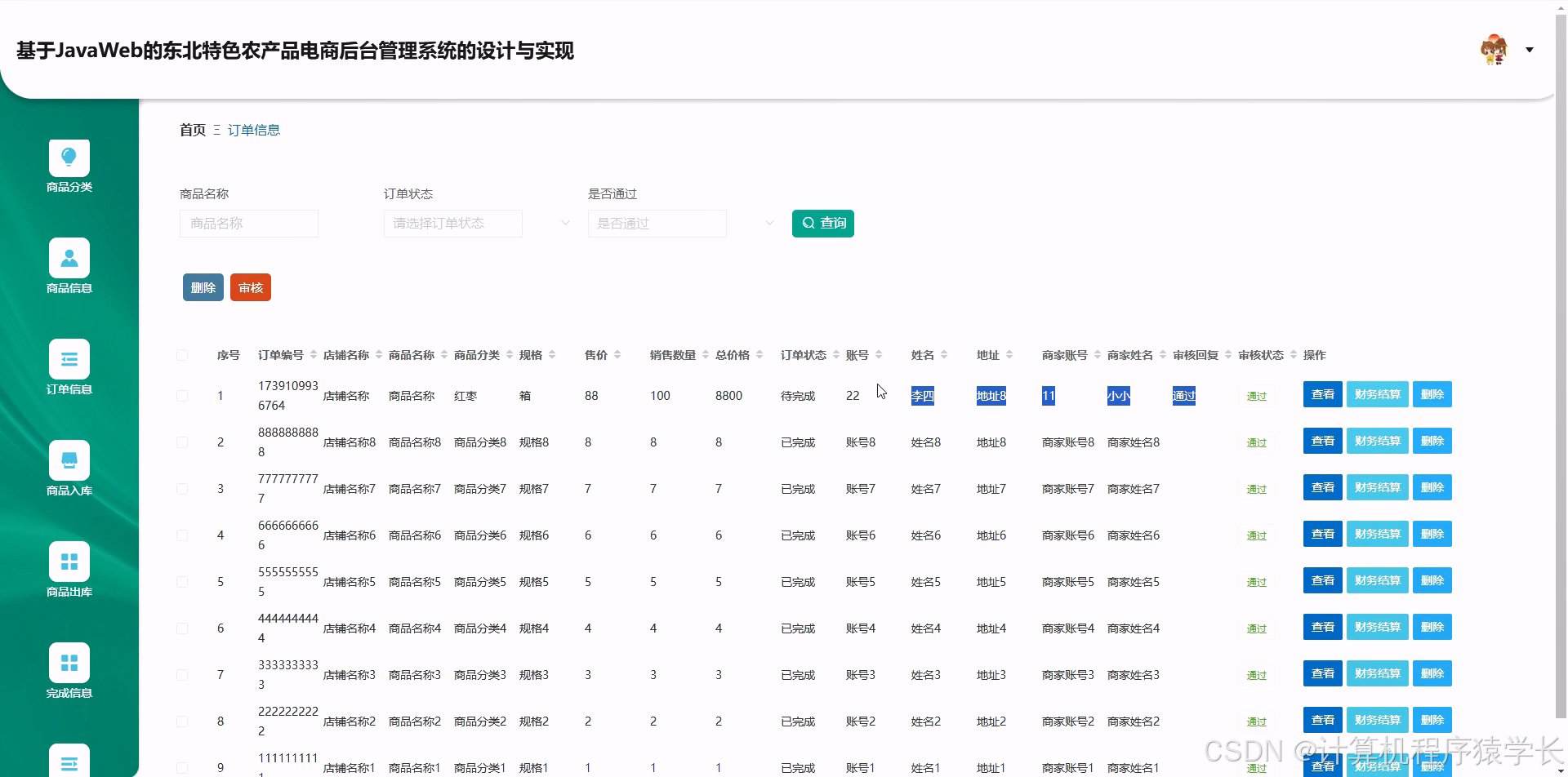Sort by 姓名 column arrows

943,355
